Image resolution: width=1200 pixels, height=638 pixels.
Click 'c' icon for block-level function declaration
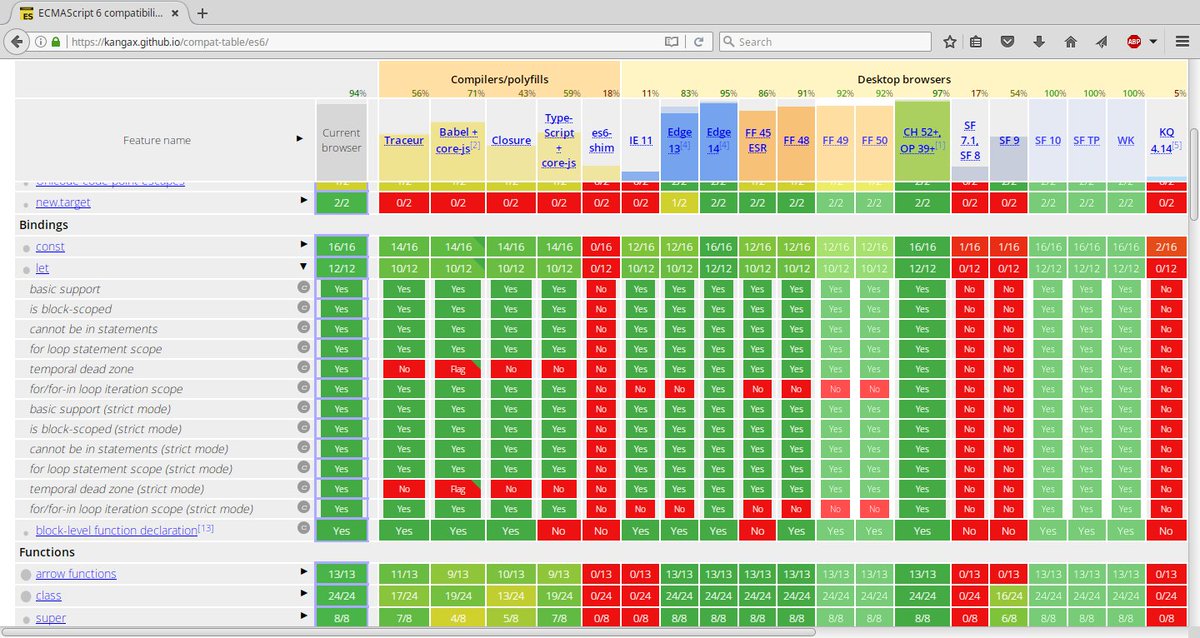(303, 528)
